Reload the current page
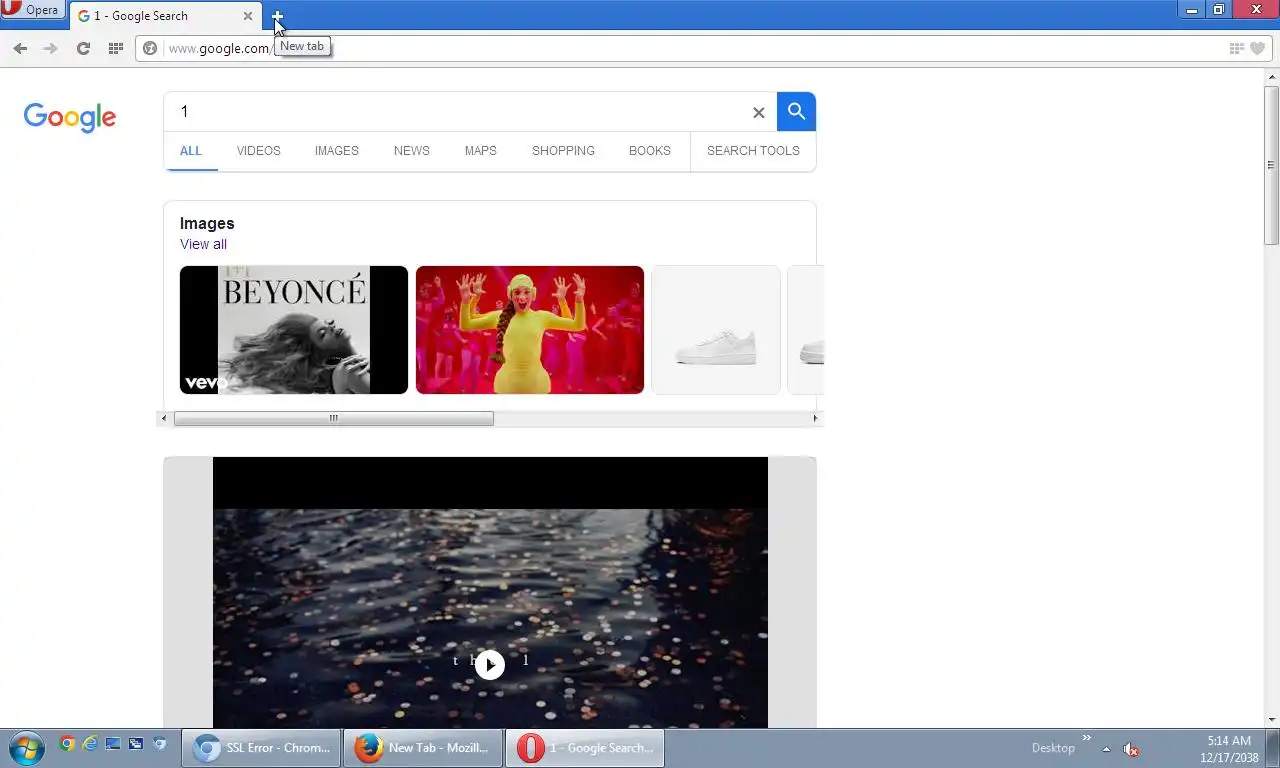 click(83, 48)
